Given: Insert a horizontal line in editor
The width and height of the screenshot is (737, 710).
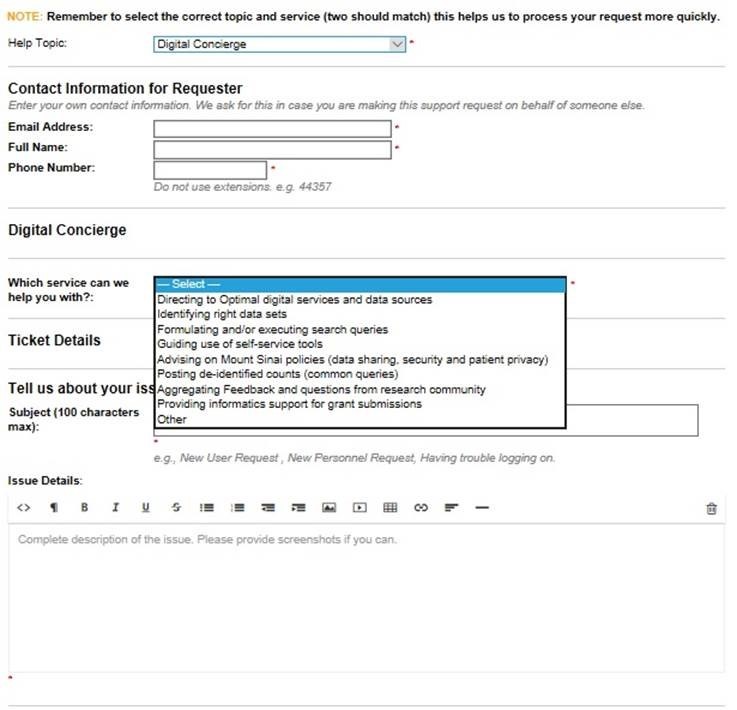Looking at the screenshot, I should pyautogui.click(x=482, y=508).
